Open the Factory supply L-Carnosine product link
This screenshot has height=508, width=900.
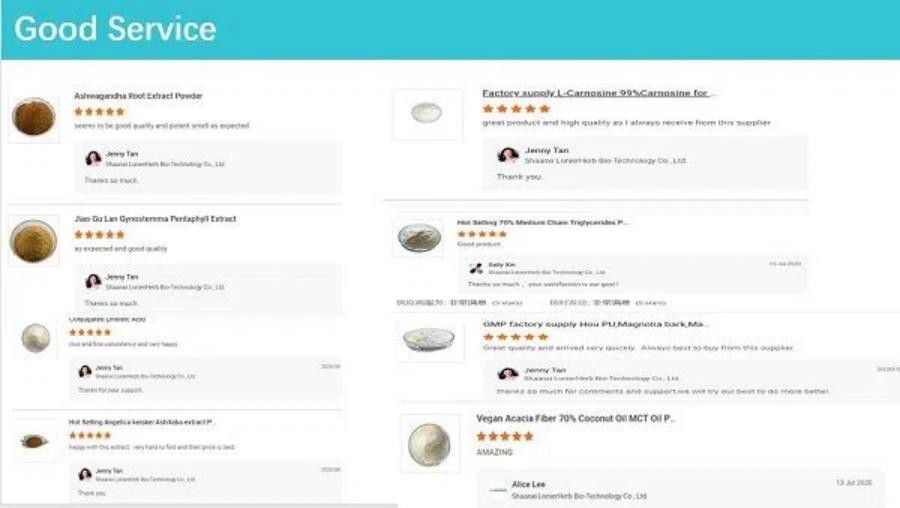[595, 93]
